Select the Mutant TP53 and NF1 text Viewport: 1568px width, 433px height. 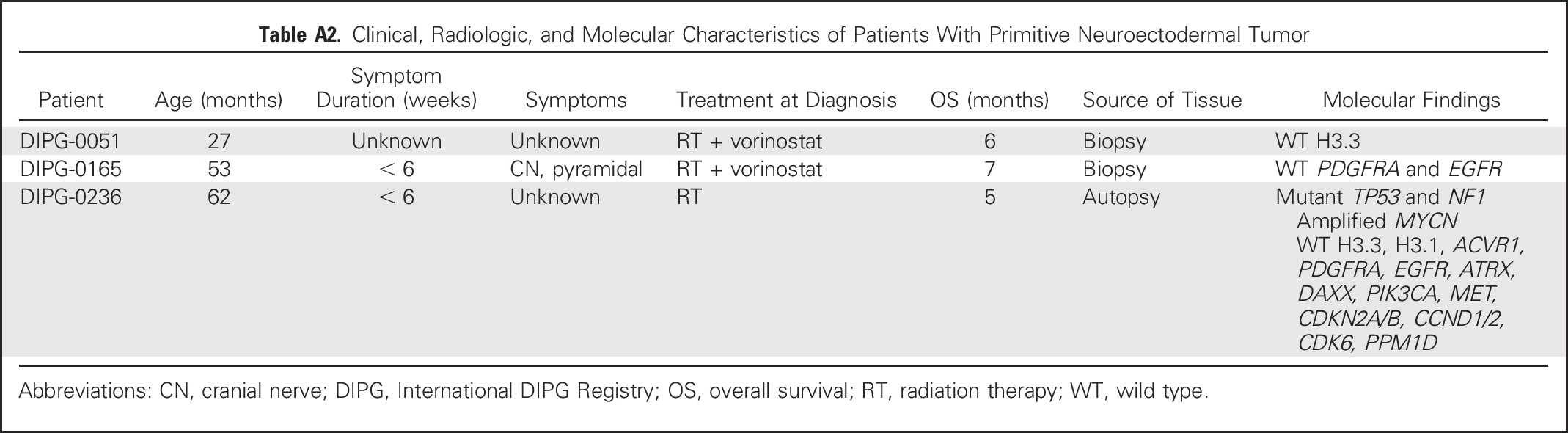pos(1381,197)
